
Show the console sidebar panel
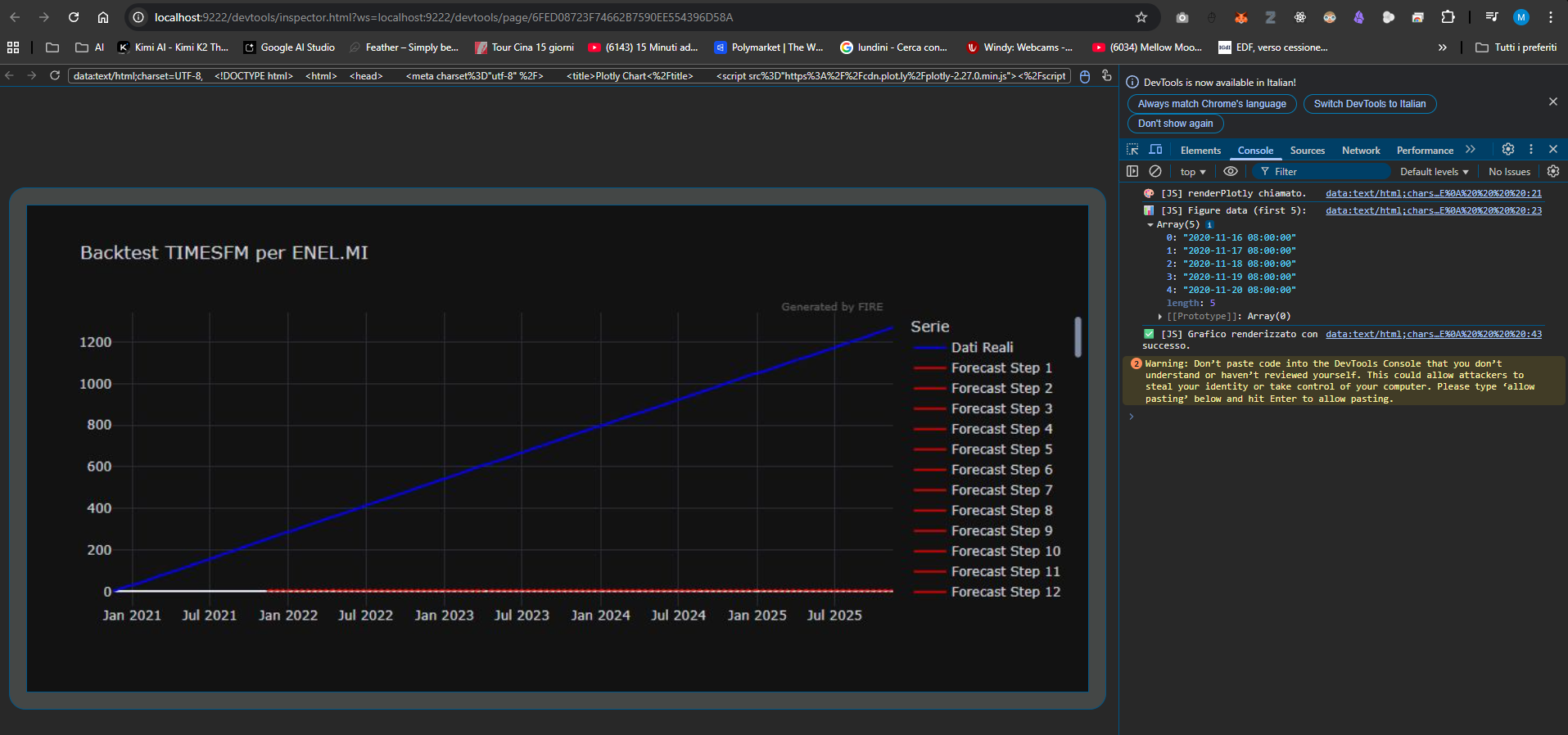pos(1132,172)
